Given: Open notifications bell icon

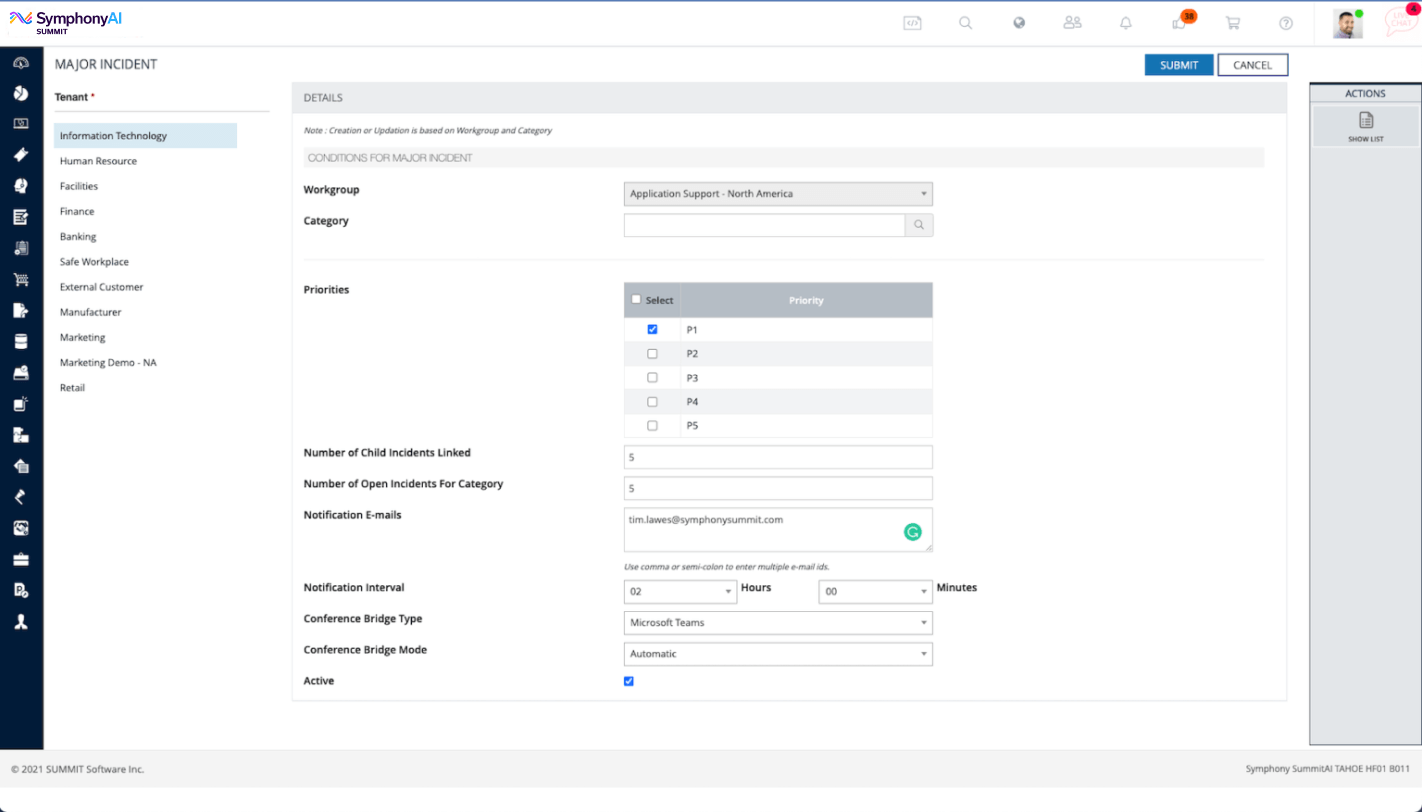Looking at the screenshot, I should (x=1126, y=23).
